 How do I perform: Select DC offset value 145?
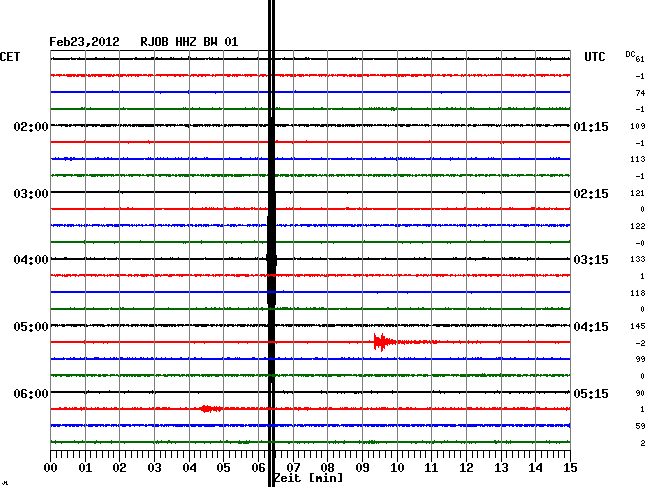638,327
